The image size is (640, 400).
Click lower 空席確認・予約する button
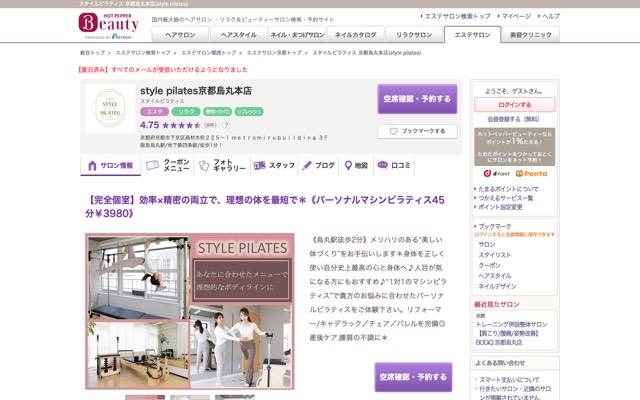[413, 377]
